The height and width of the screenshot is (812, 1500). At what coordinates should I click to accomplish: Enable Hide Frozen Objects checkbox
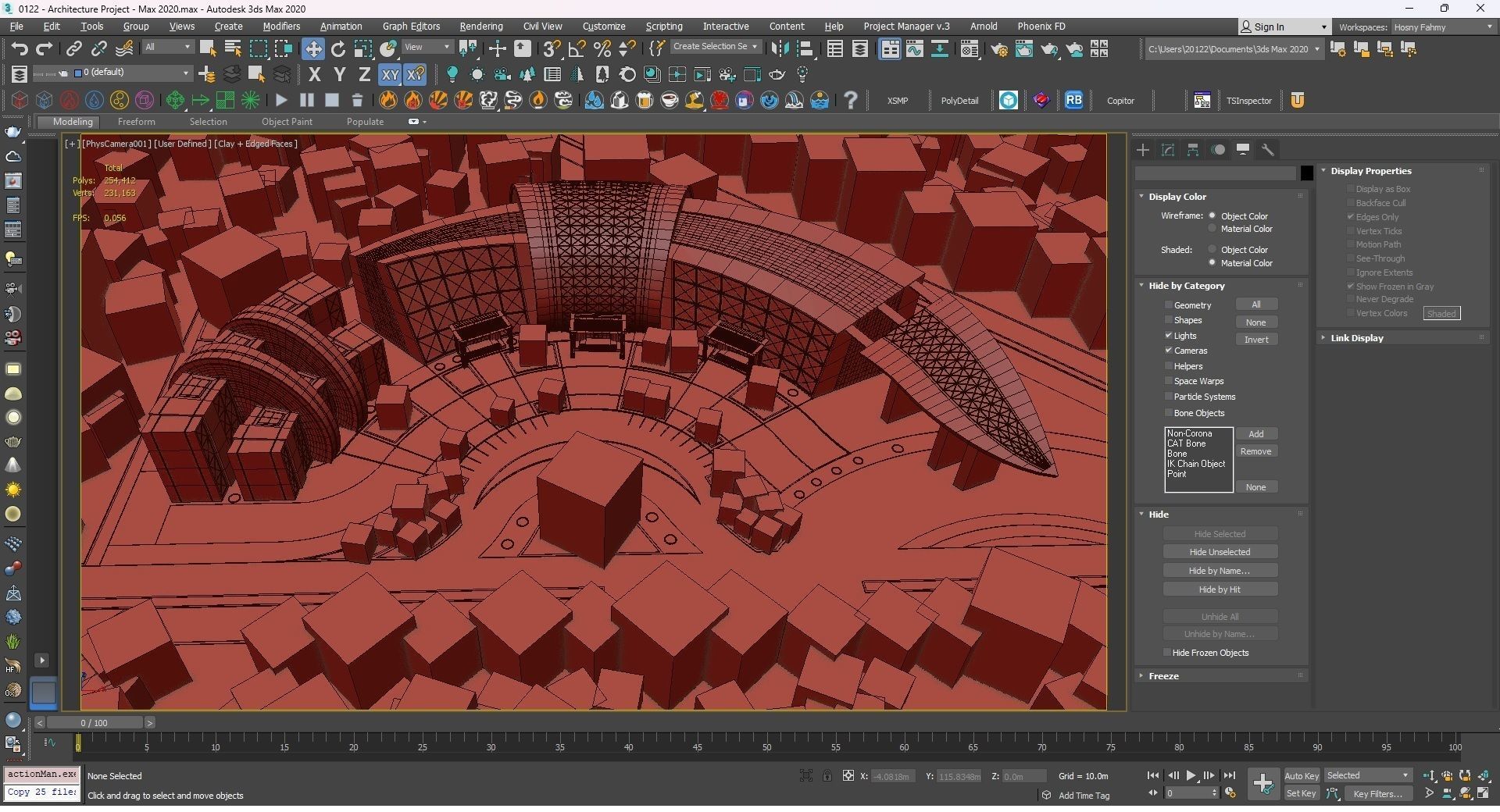click(x=1167, y=653)
